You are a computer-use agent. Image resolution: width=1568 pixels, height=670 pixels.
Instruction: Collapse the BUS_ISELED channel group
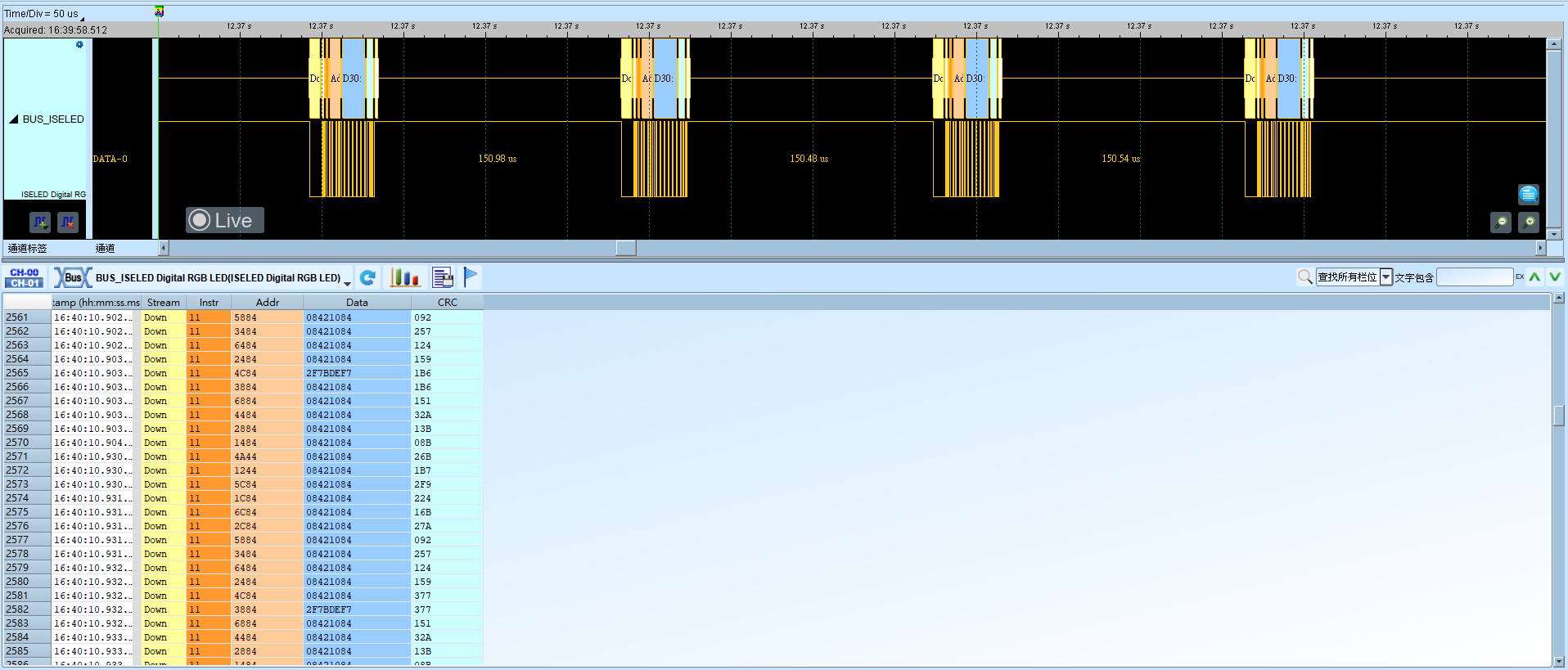click(x=14, y=119)
